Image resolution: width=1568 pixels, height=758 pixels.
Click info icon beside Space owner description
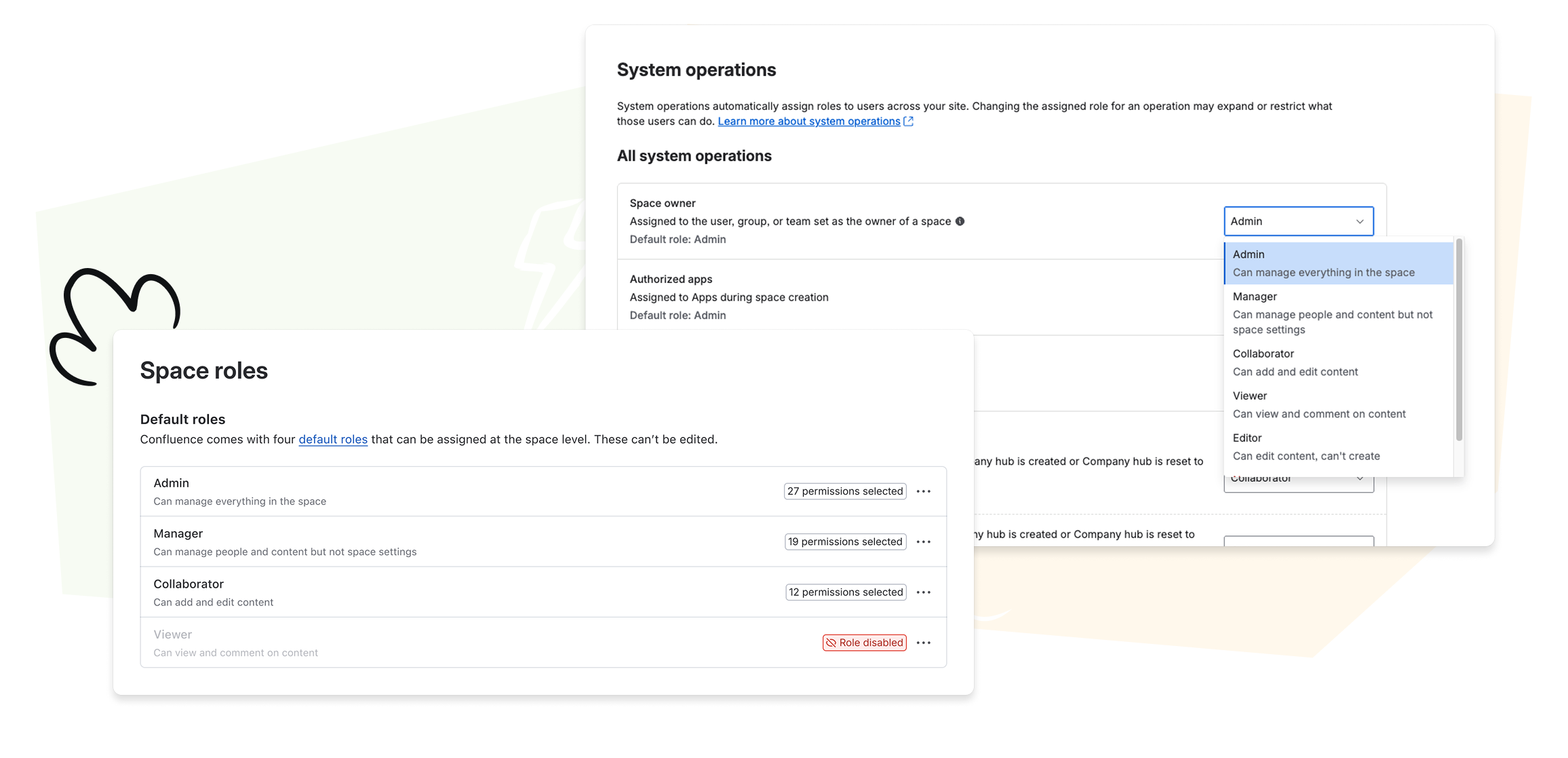tap(960, 221)
